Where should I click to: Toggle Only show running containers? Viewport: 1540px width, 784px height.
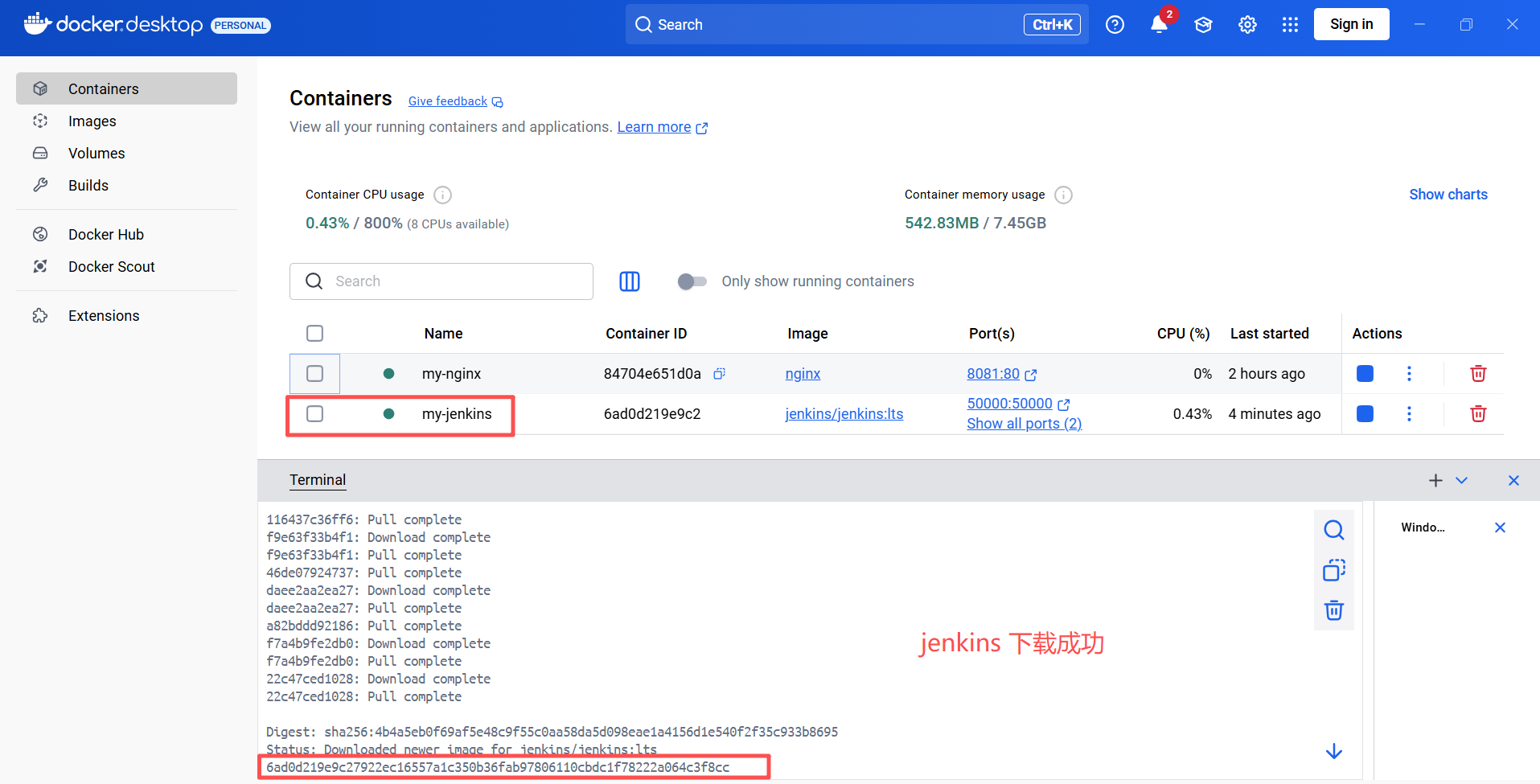click(692, 281)
